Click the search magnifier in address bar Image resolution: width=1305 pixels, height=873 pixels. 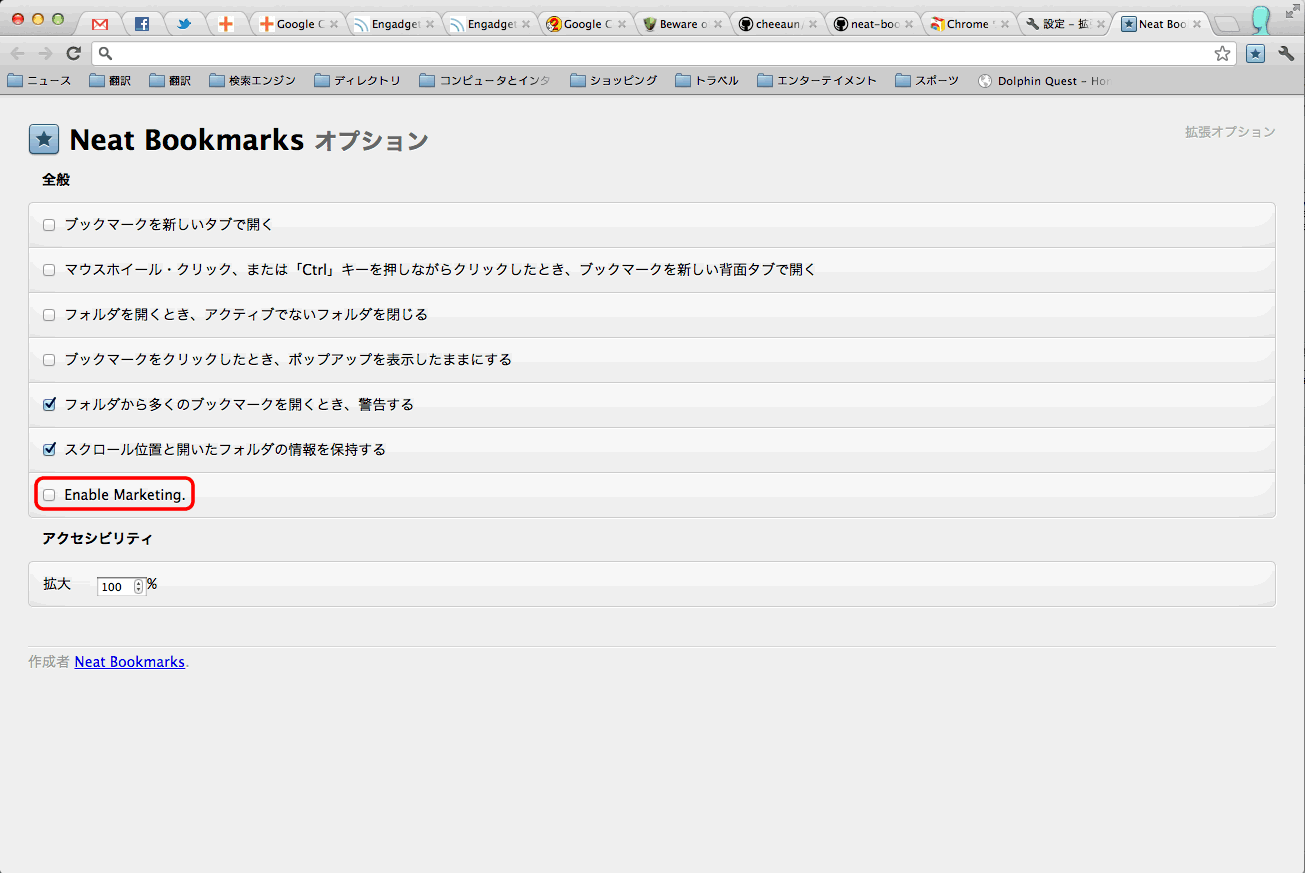tap(106, 54)
